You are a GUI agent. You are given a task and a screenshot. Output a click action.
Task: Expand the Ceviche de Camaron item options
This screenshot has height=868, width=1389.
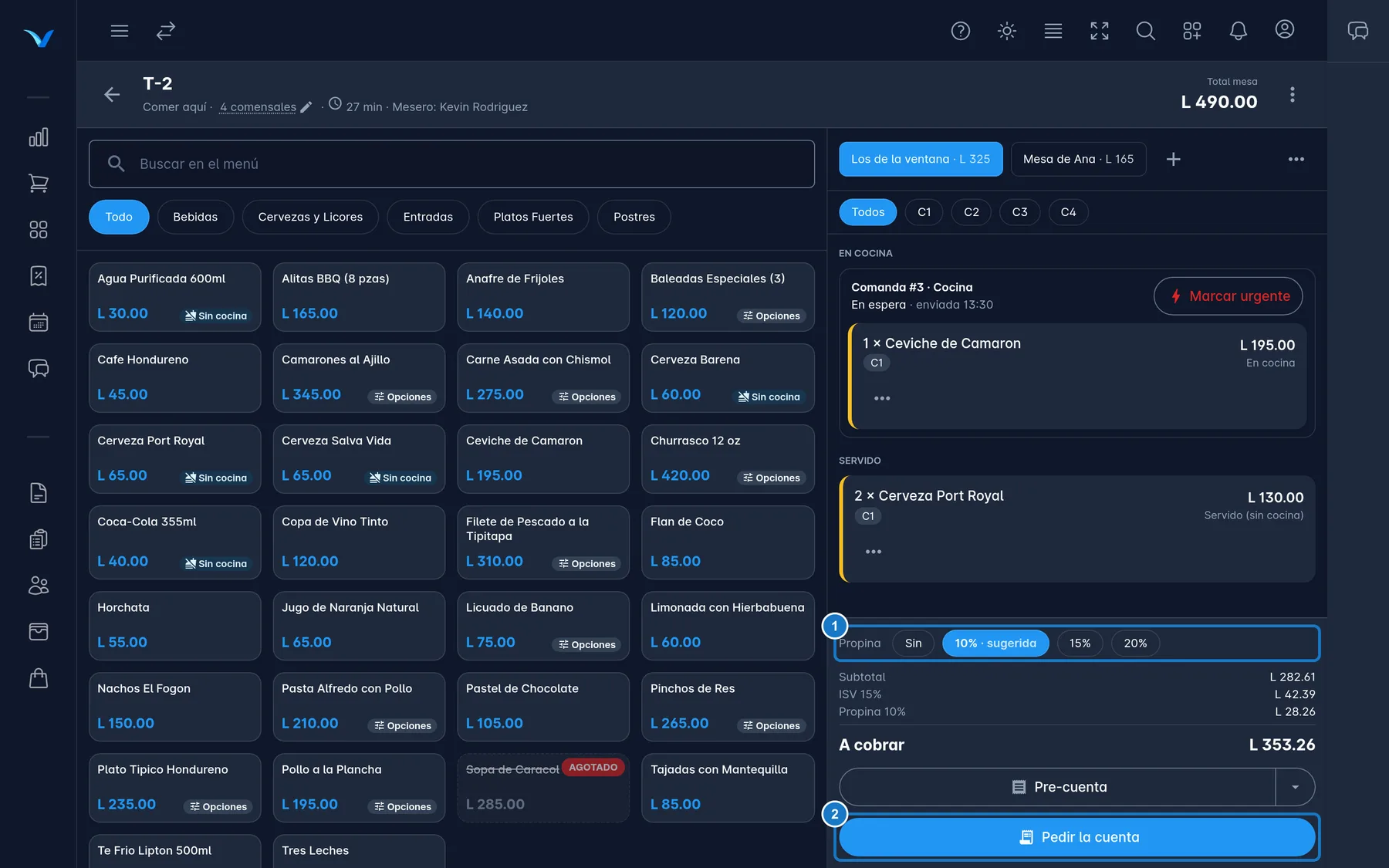coord(882,398)
